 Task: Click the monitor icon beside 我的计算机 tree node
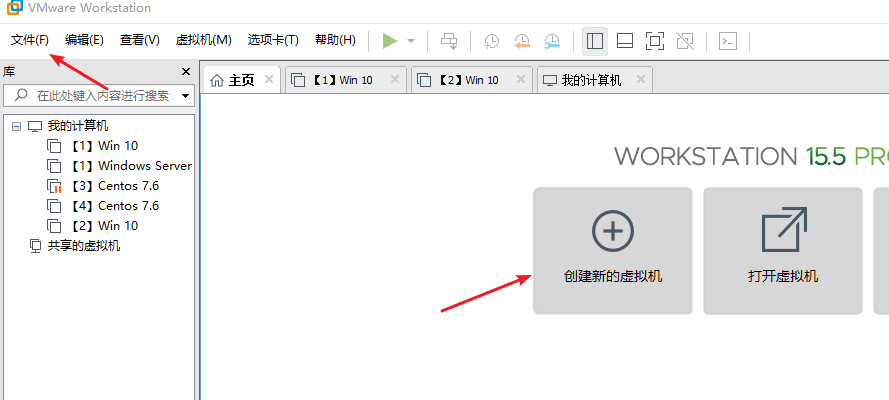(35, 126)
